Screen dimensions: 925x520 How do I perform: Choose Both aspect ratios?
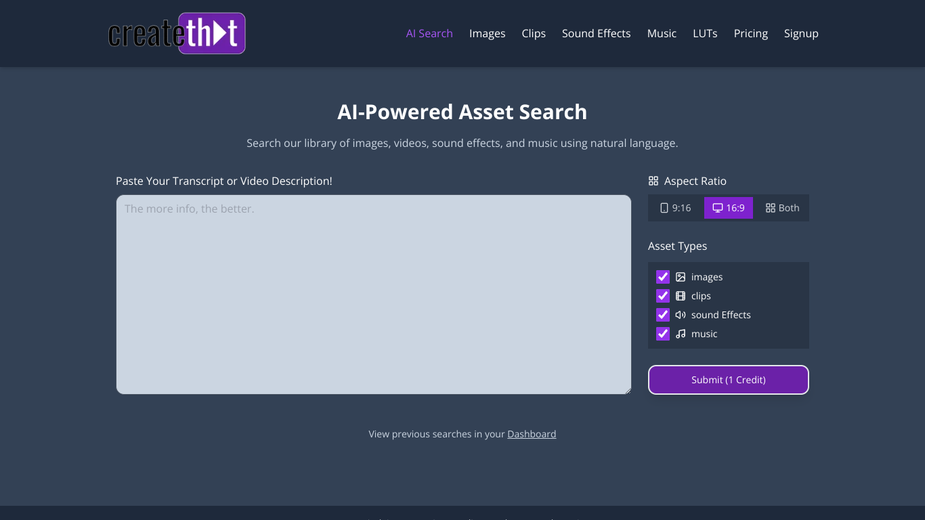782,208
